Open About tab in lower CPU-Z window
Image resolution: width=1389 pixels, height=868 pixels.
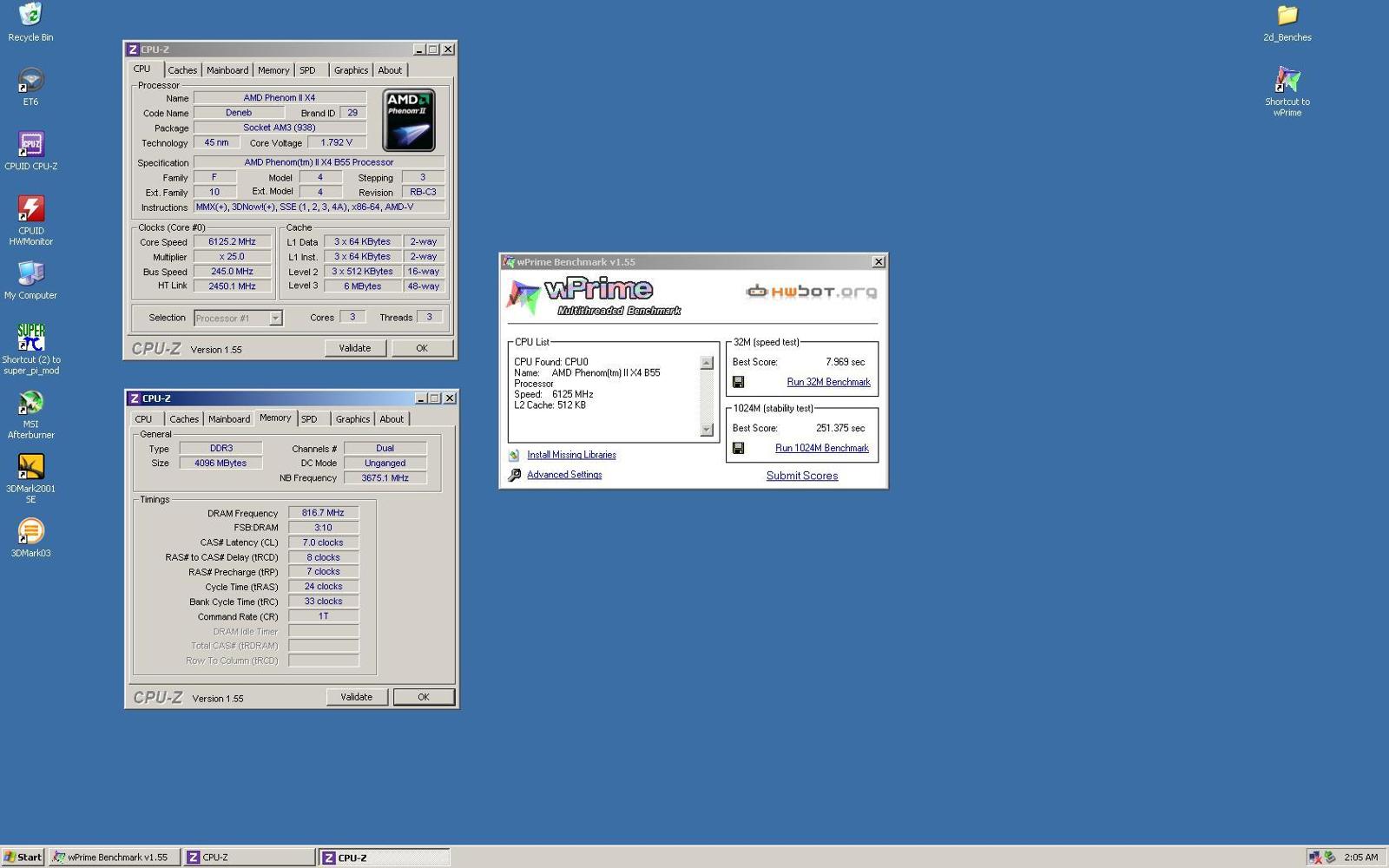tap(392, 419)
